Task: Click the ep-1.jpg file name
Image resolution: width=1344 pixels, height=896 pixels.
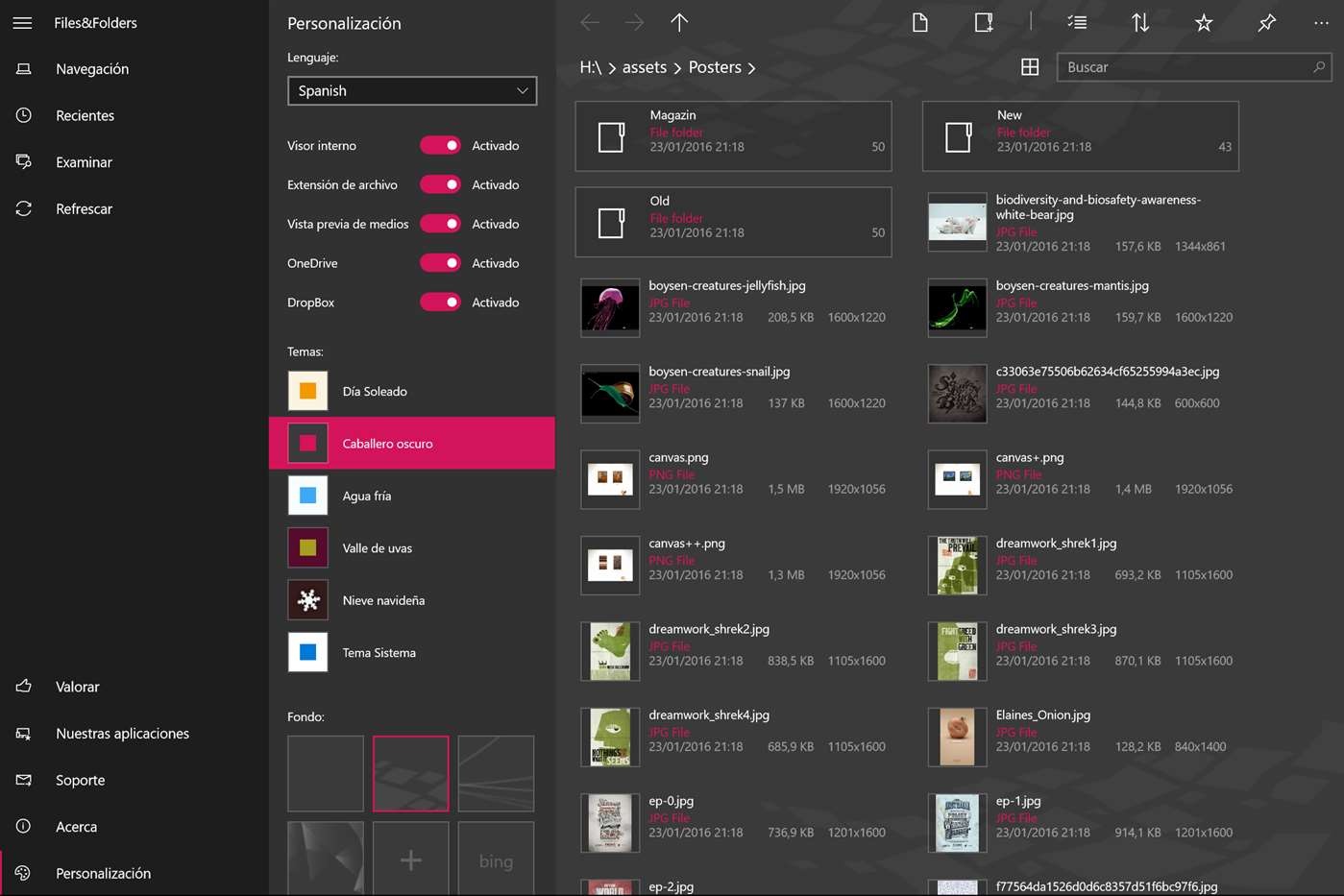Action: [1018, 801]
